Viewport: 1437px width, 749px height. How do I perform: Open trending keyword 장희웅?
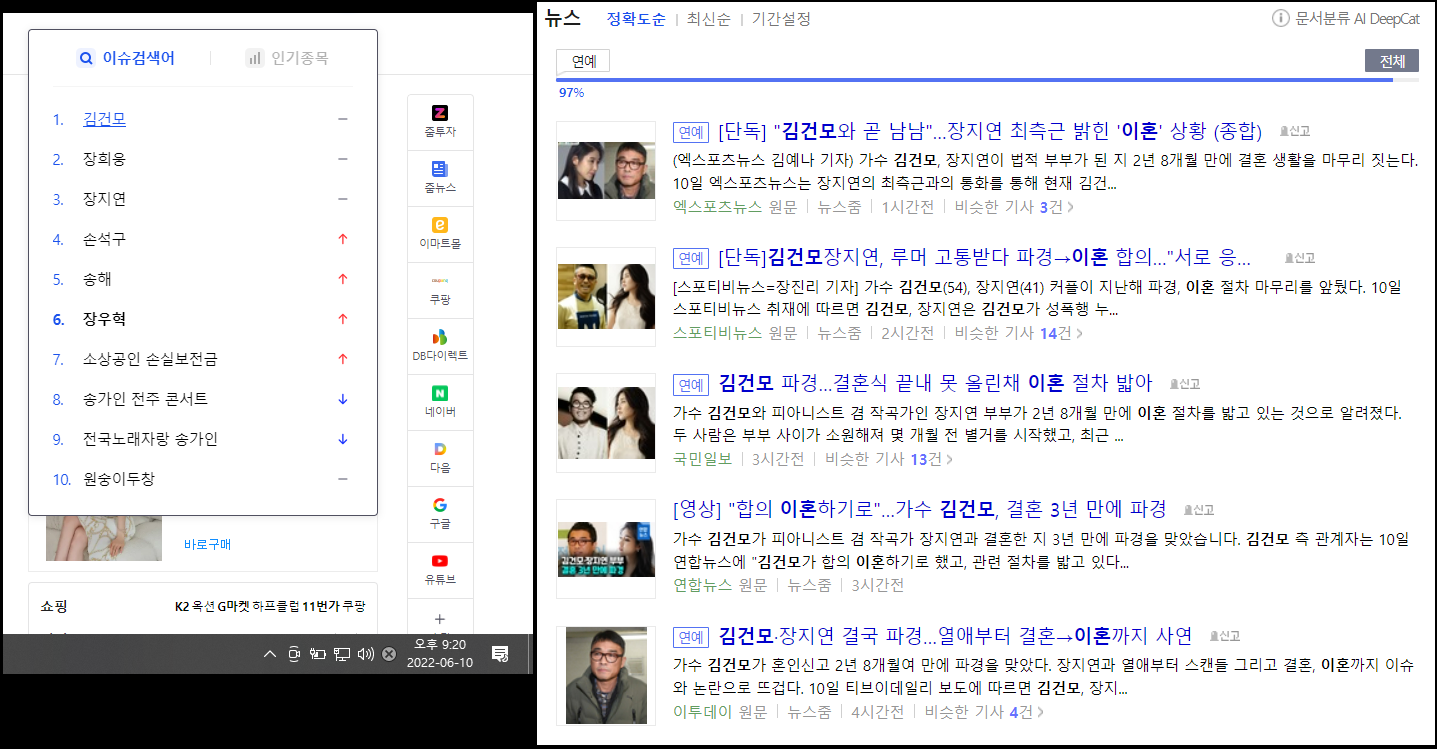pos(104,159)
